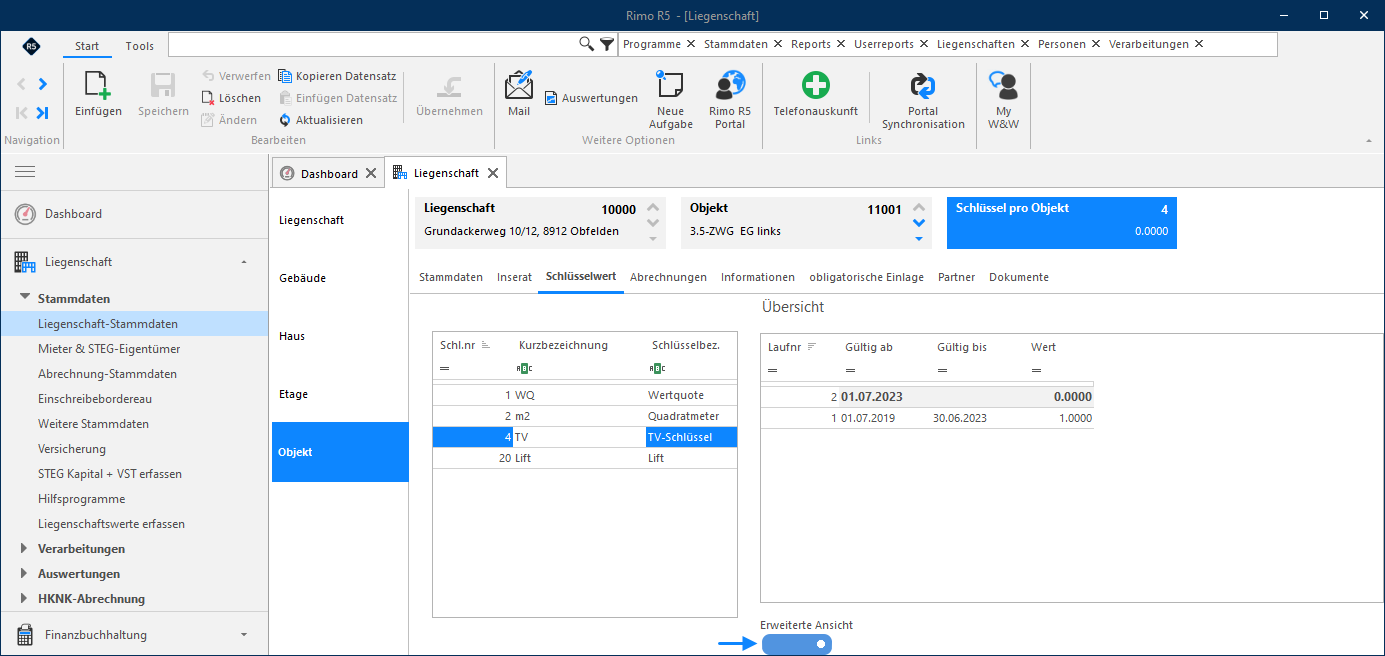Remove the Userreports filter tag

pyautogui.click(x=925, y=44)
